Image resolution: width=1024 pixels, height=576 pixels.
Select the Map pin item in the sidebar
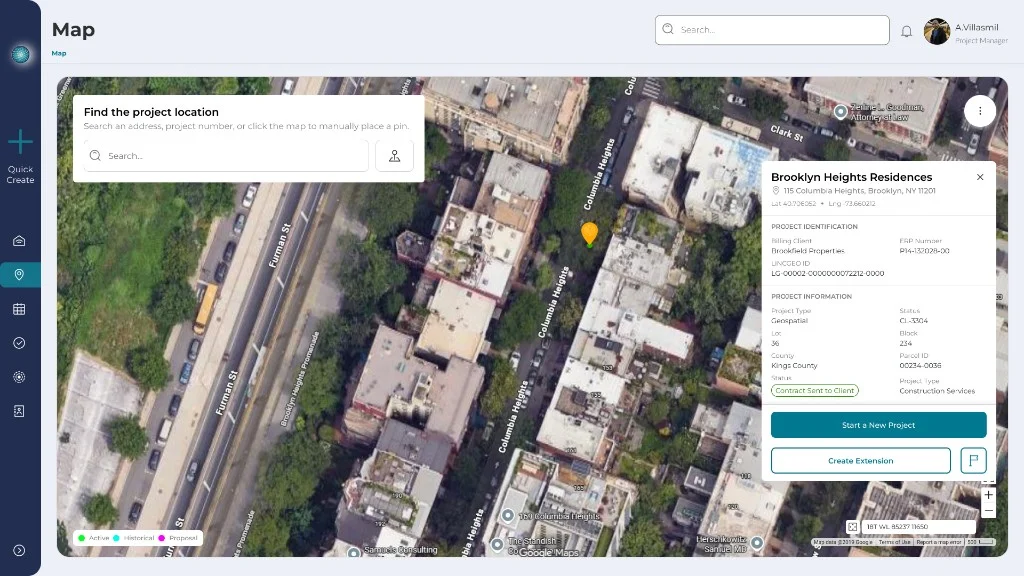tap(19, 275)
